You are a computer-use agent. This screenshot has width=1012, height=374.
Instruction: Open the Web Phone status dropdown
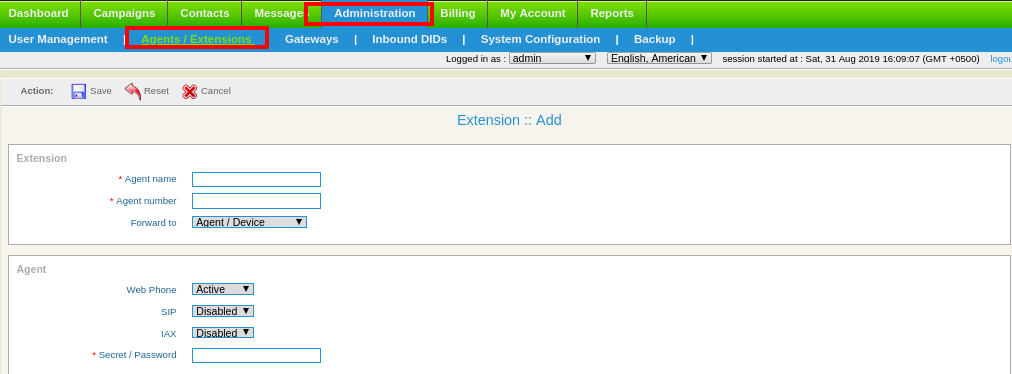tap(223, 289)
